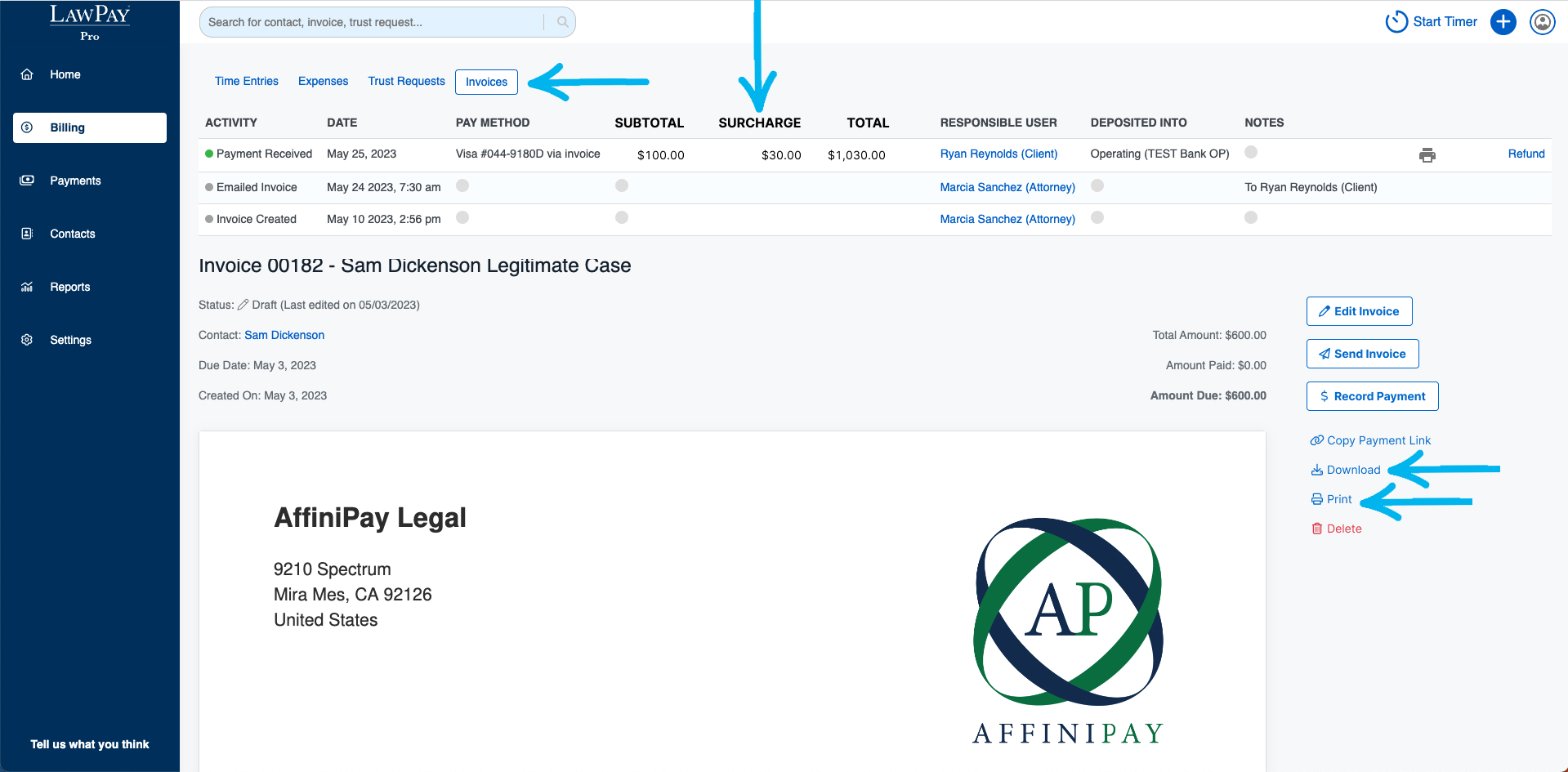Click the Start Timer clock icon
Viewport: 1568px width, 772px height.
coord(1397,21)
